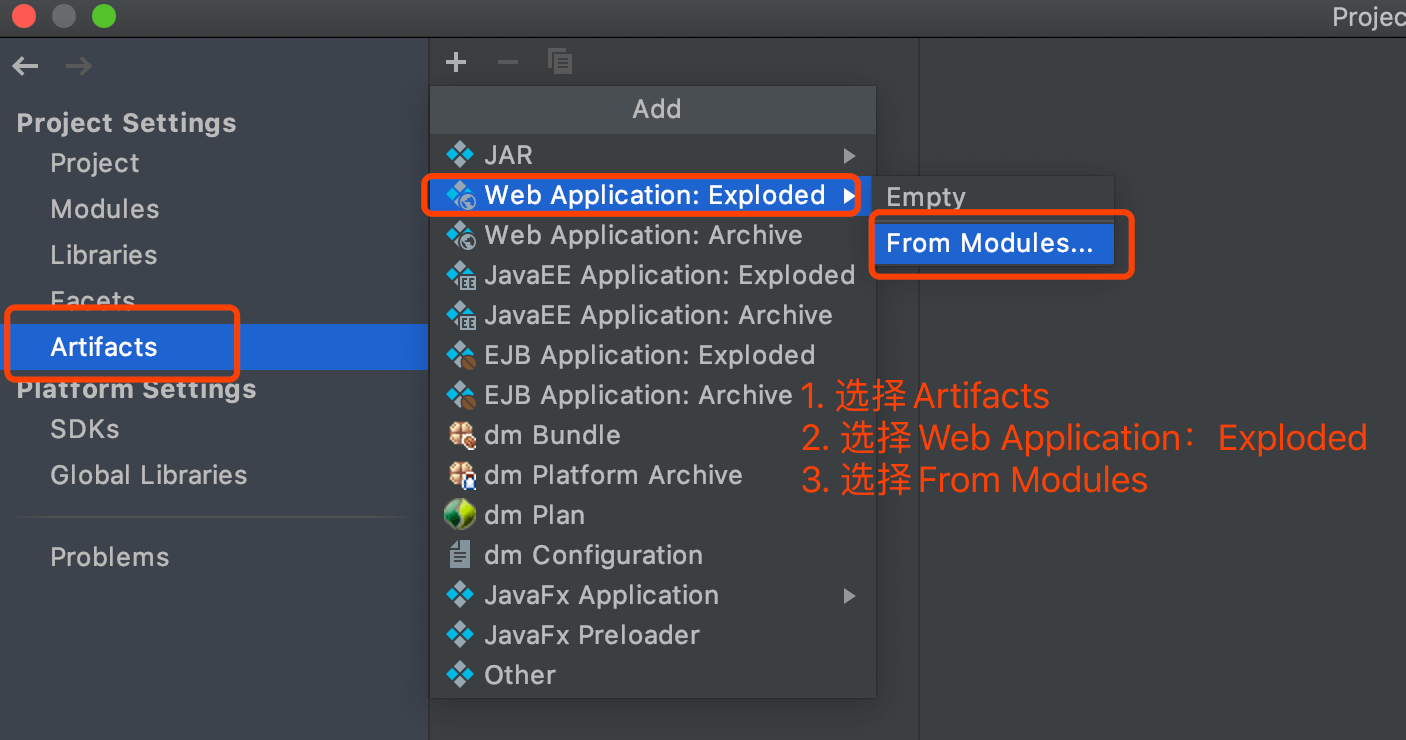Viewport: 1406px width, 740px height.
Task: Pick EJB Application: Exploded from list
Action: [x=649, y=355]
